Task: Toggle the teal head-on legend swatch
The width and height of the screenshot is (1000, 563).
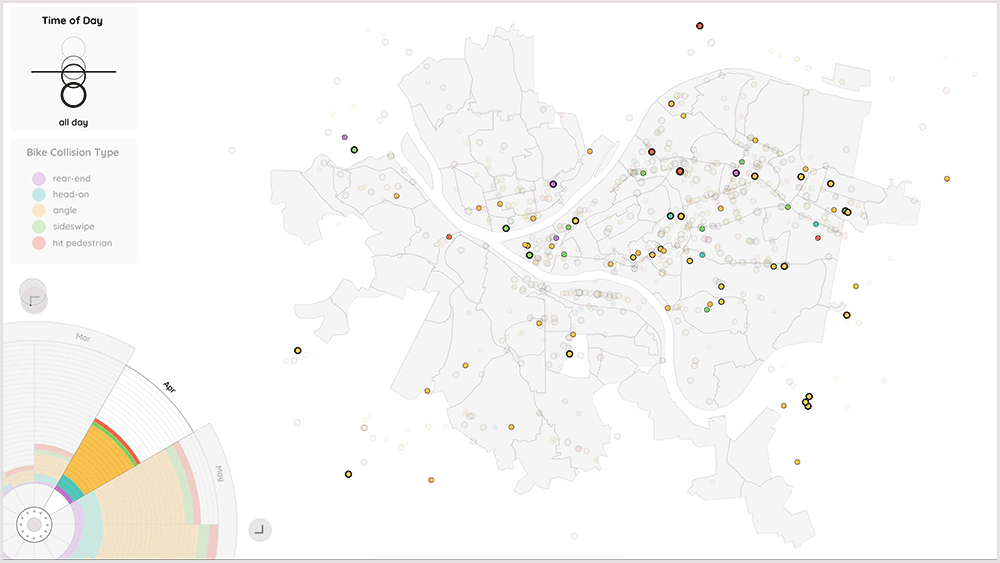Action: click(x=39, y=194)
